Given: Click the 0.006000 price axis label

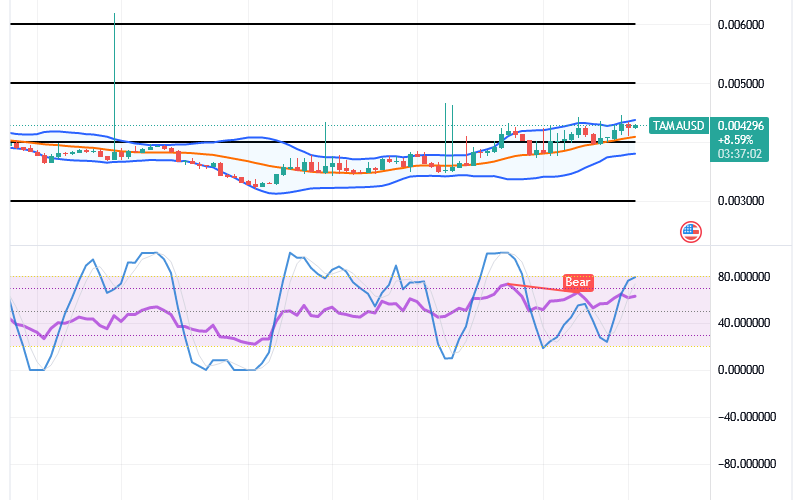Looking at the screenshot, I should click(741, 25).
